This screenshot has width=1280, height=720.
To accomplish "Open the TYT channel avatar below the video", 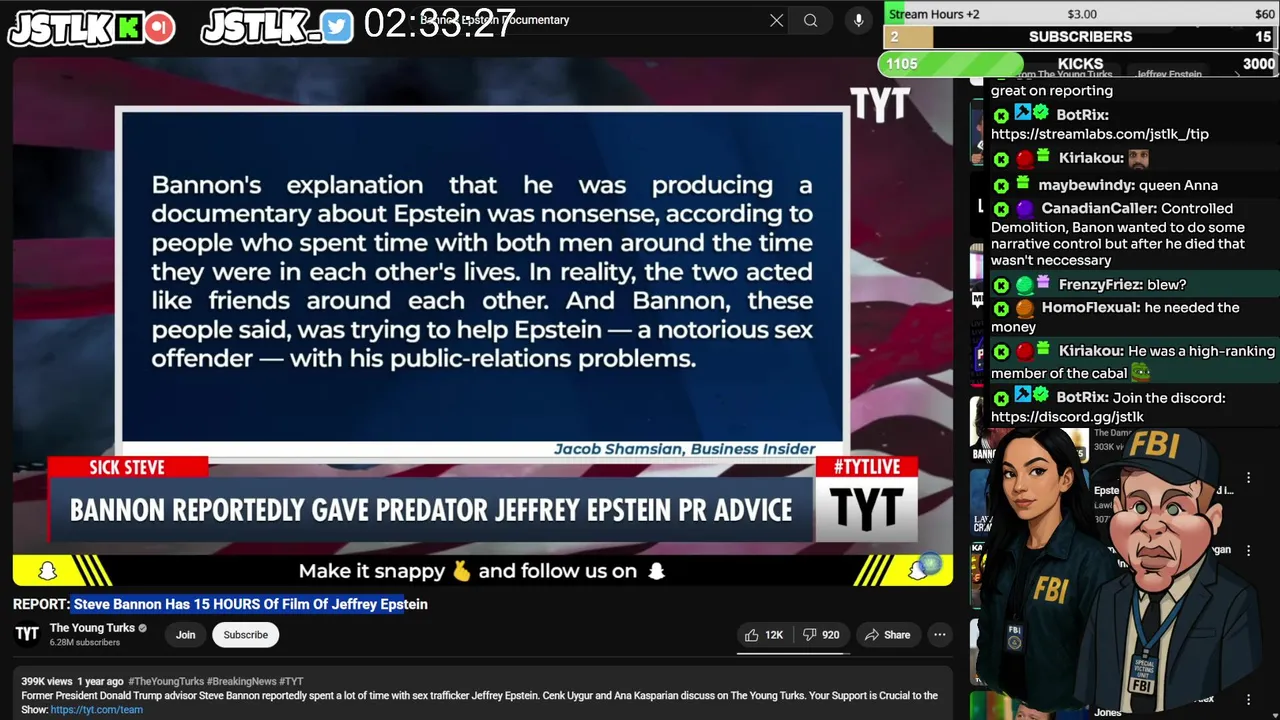I will point(27,634).
